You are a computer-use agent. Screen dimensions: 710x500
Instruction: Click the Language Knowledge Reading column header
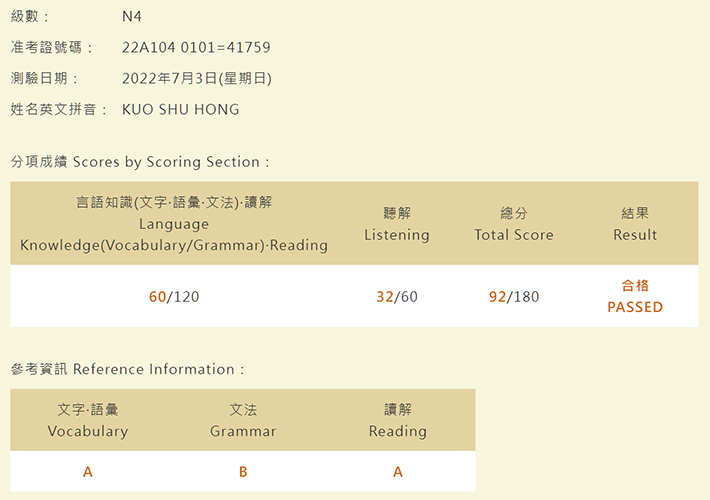pos(174,224)
